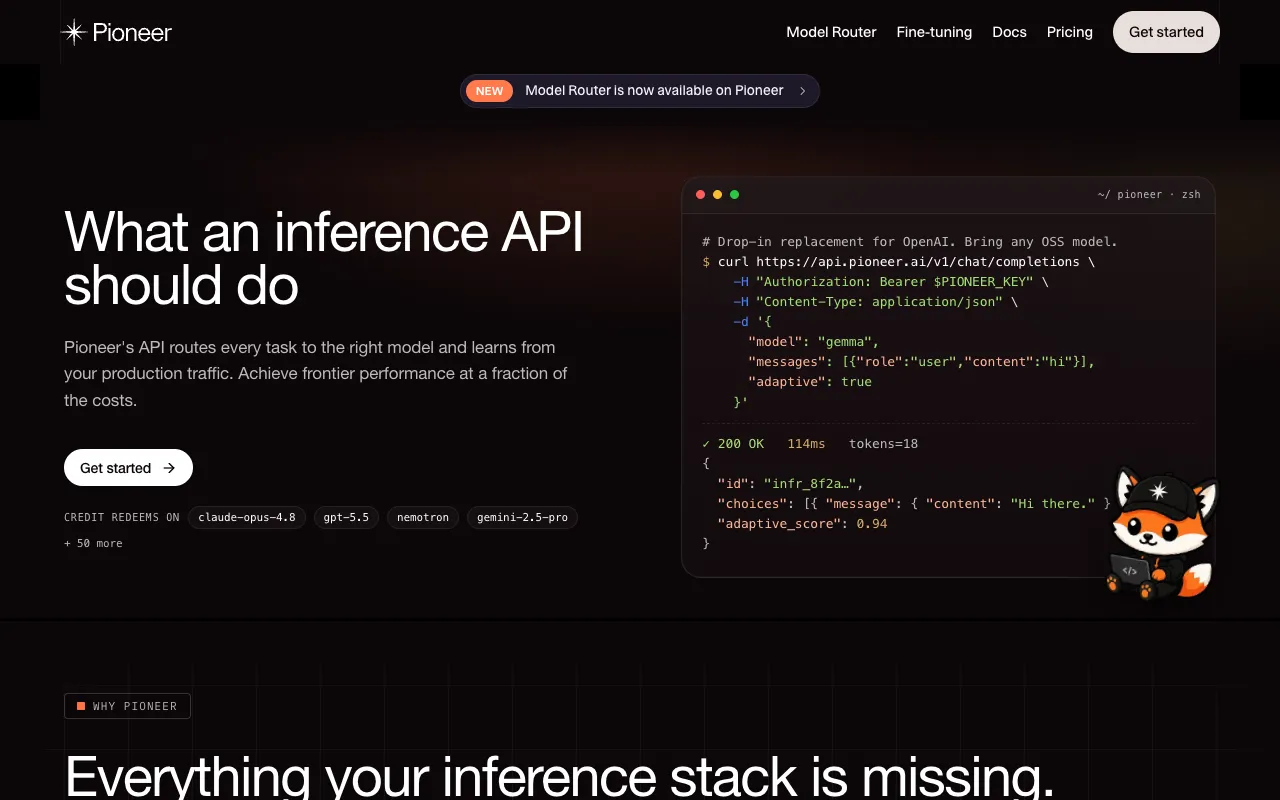This screenshot has height=800, width=1280.
Task: Click the 'Drop-in replacement for OpenAI' comment
Action: tap(910, 241)
